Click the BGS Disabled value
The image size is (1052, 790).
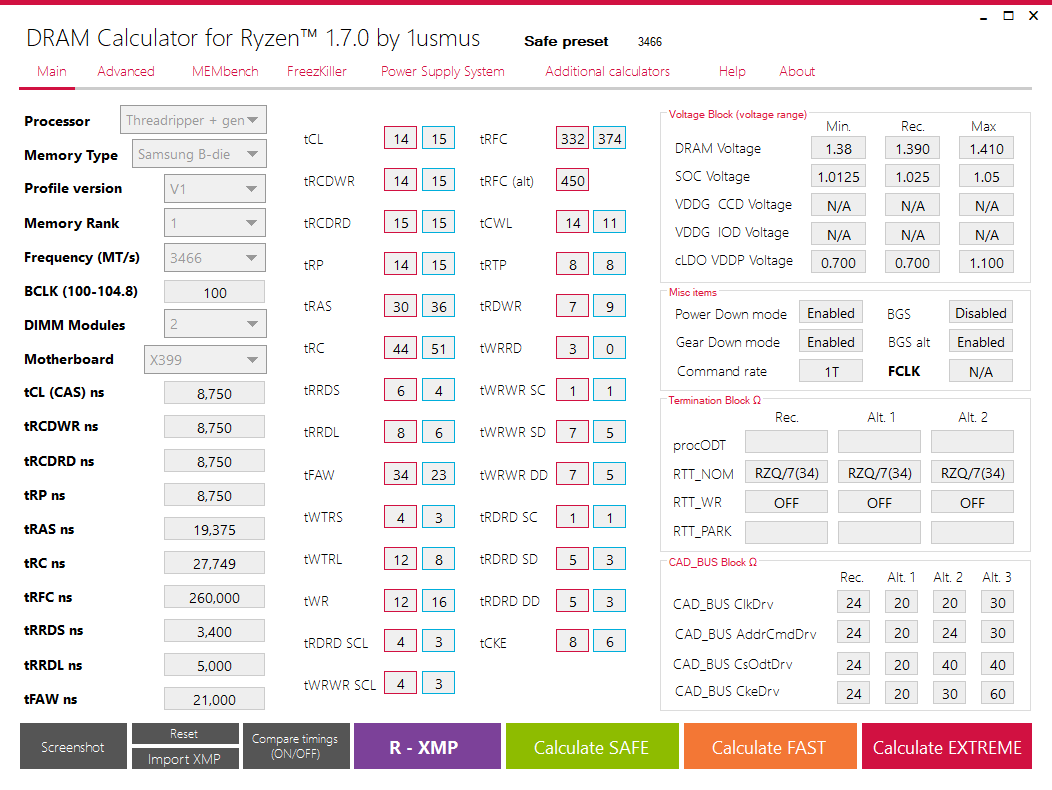(x=981, y=313)
